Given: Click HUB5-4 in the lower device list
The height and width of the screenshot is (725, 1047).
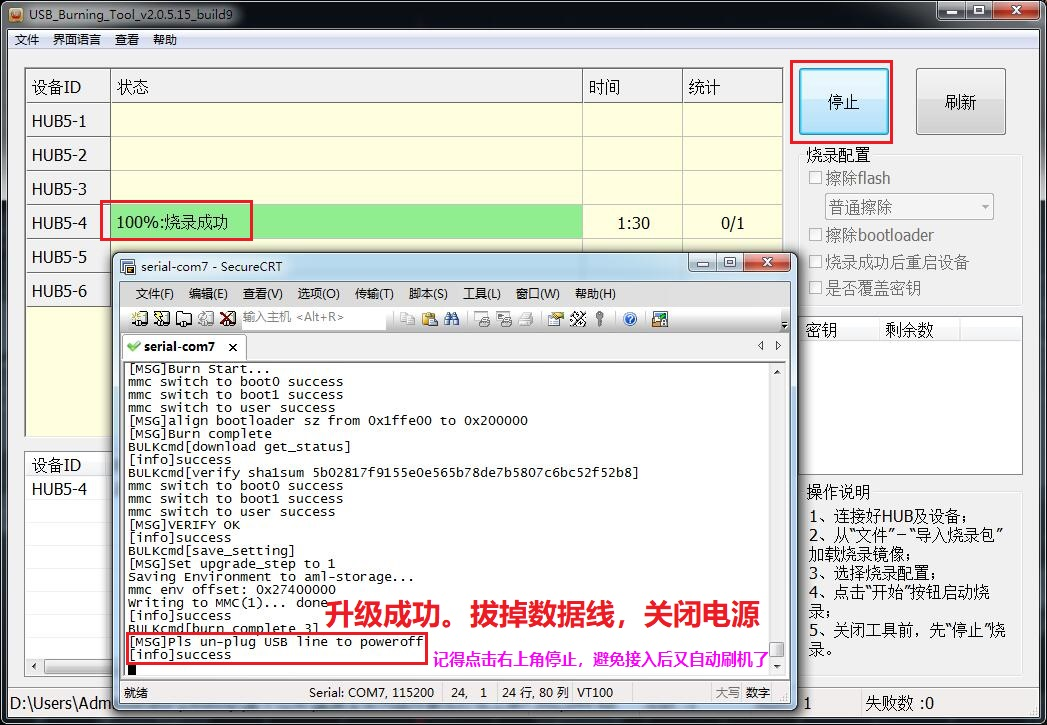Looking at the screenshot, I should (x=59, y=489).
